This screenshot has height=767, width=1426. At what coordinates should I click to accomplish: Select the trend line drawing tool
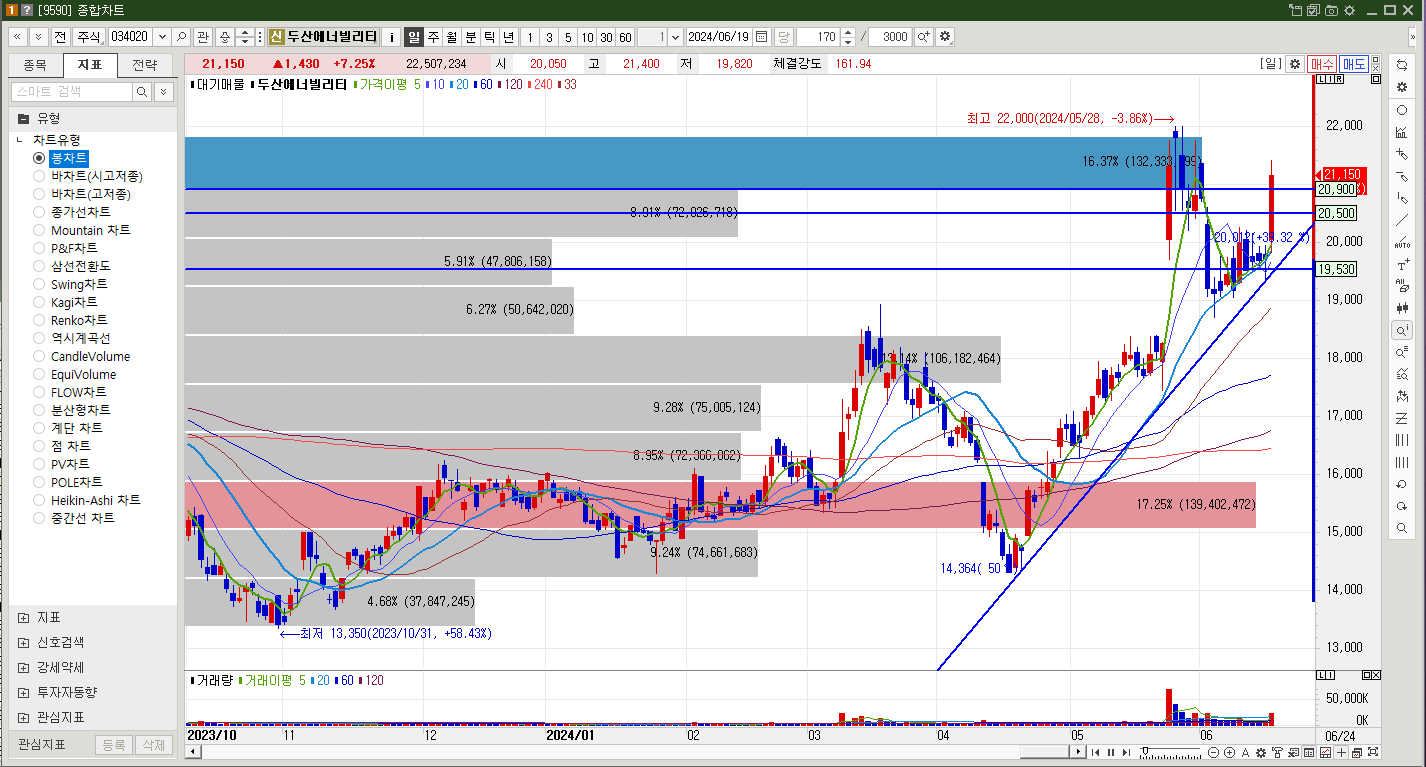pos(1401,220)
